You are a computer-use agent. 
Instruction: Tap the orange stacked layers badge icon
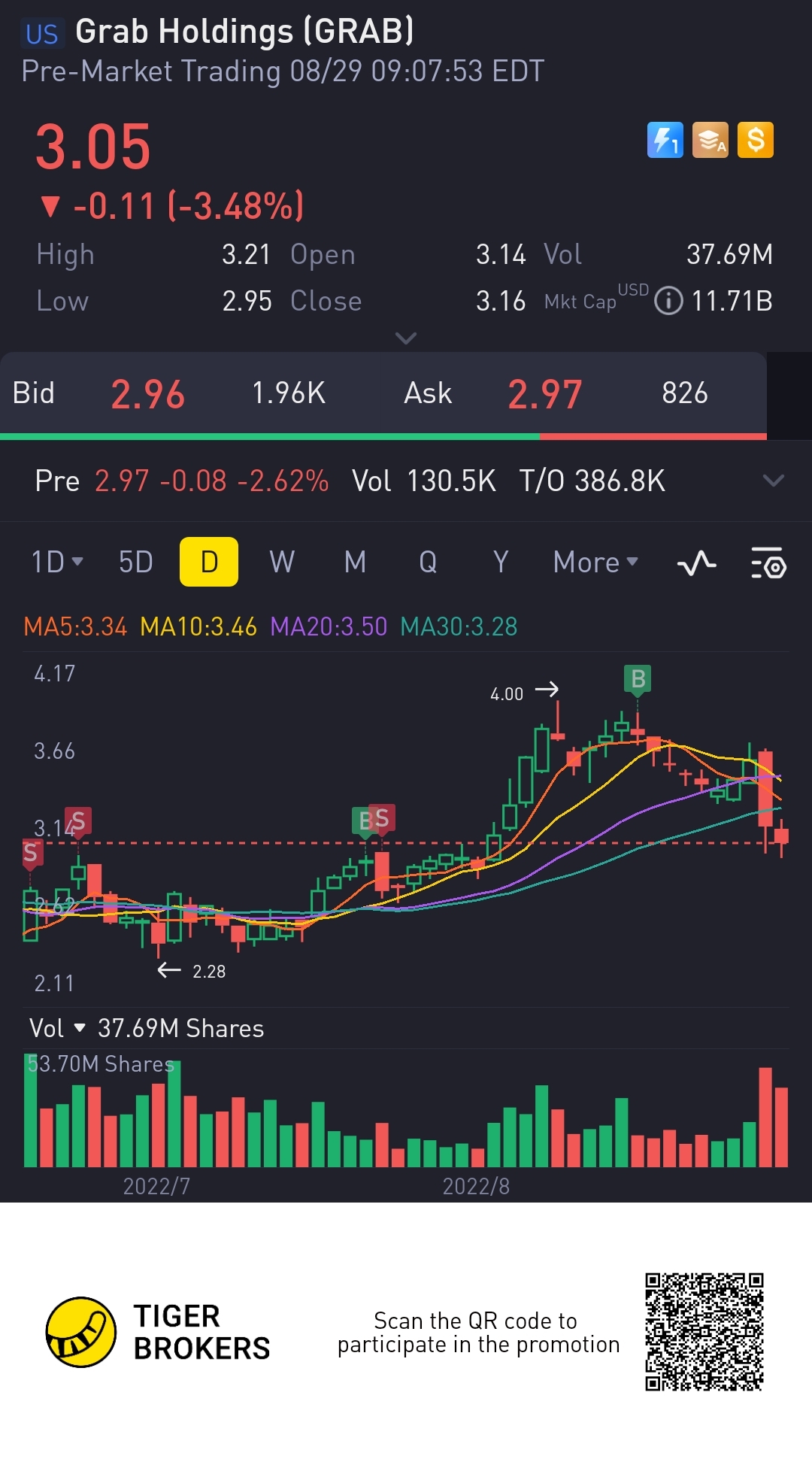(710, 140)
